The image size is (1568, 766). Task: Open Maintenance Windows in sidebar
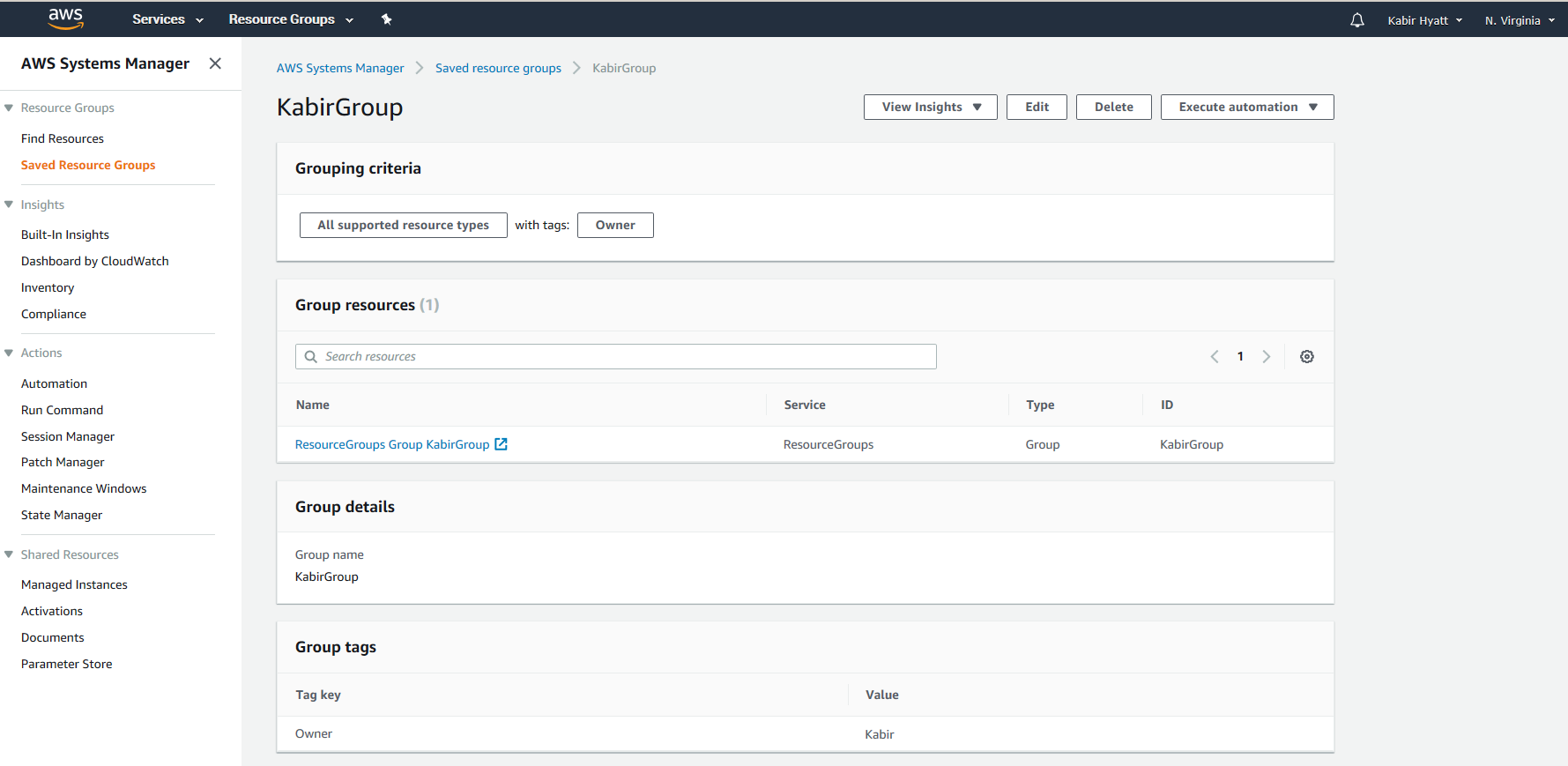tap(84, 488)
